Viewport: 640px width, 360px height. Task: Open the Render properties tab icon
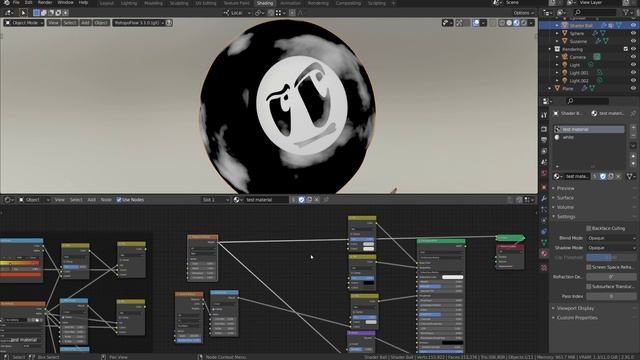544,129
